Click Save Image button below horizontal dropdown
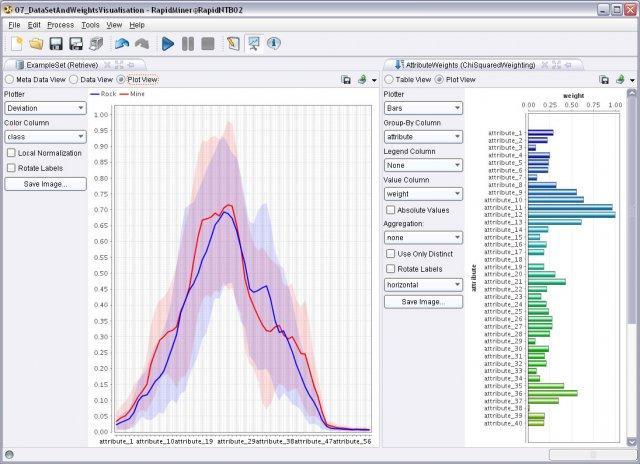The height and width of the screenshot is (464, 640). pos(424,301)
